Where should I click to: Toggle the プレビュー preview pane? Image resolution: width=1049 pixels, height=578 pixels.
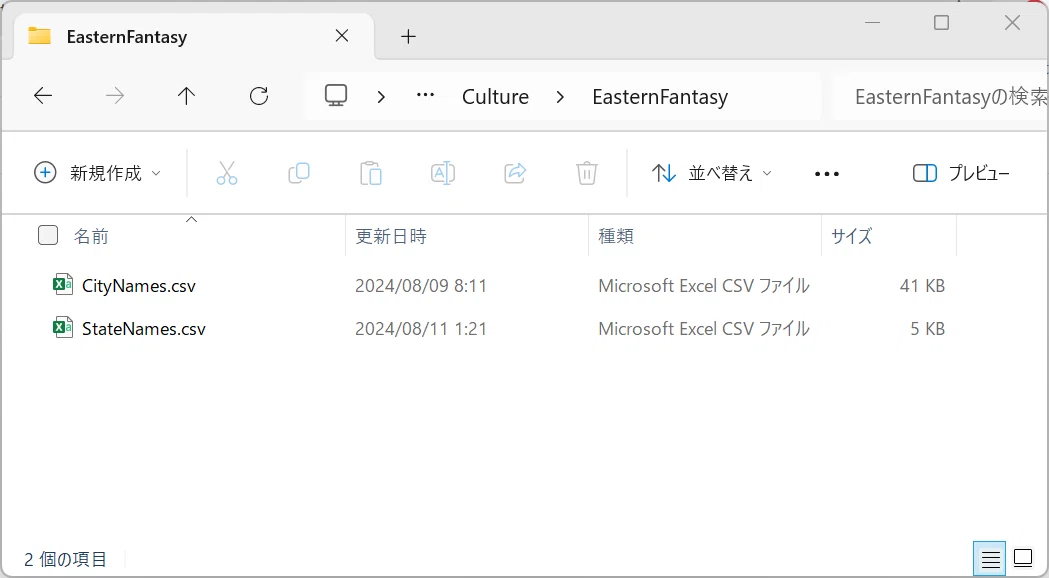pos(961,173)
